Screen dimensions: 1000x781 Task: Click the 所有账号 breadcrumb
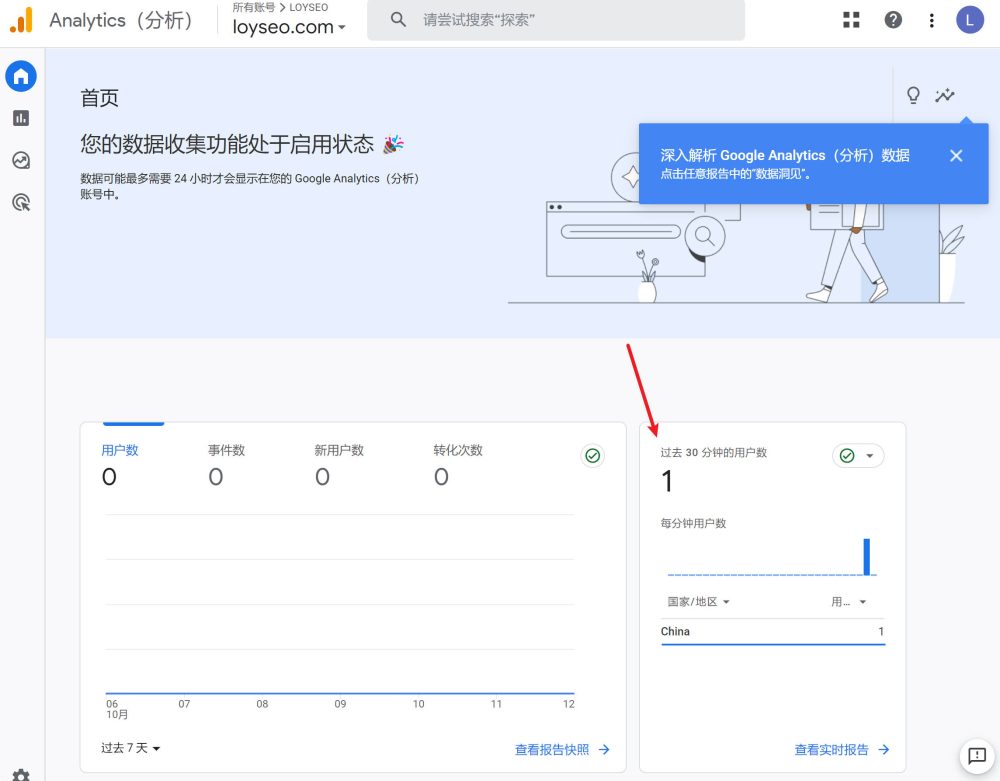click(x=253, y=7)
